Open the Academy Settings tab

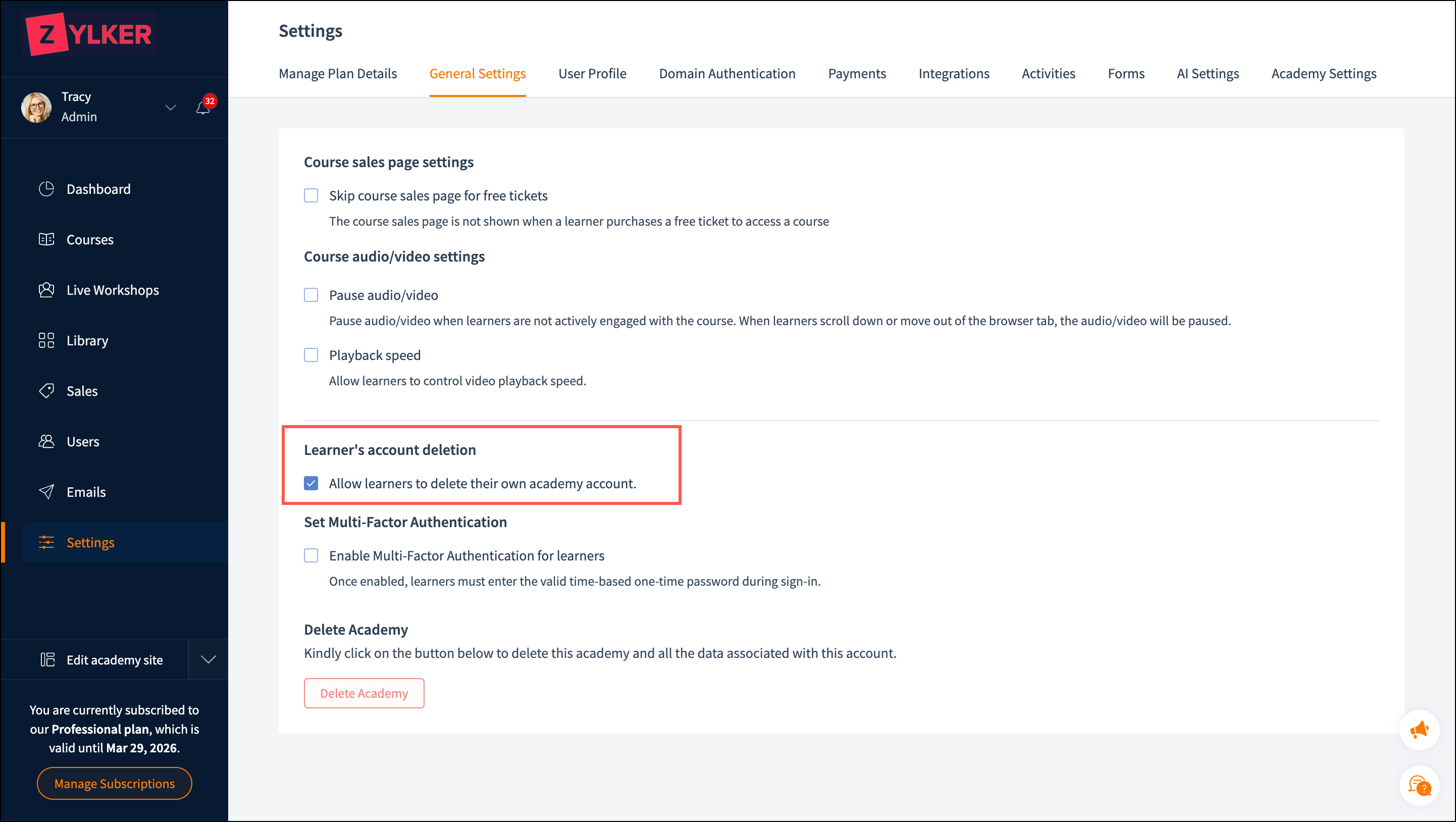pyautogui.click(x=1323, y=74)
